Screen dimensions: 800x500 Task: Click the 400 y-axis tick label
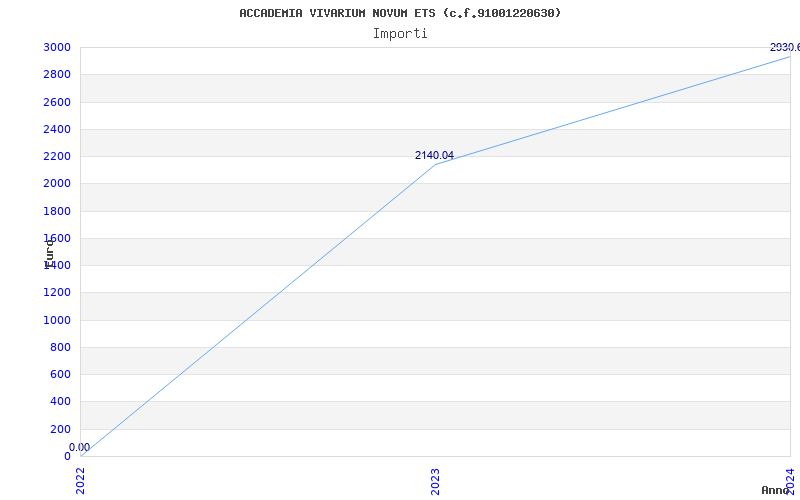click(60, 402)
